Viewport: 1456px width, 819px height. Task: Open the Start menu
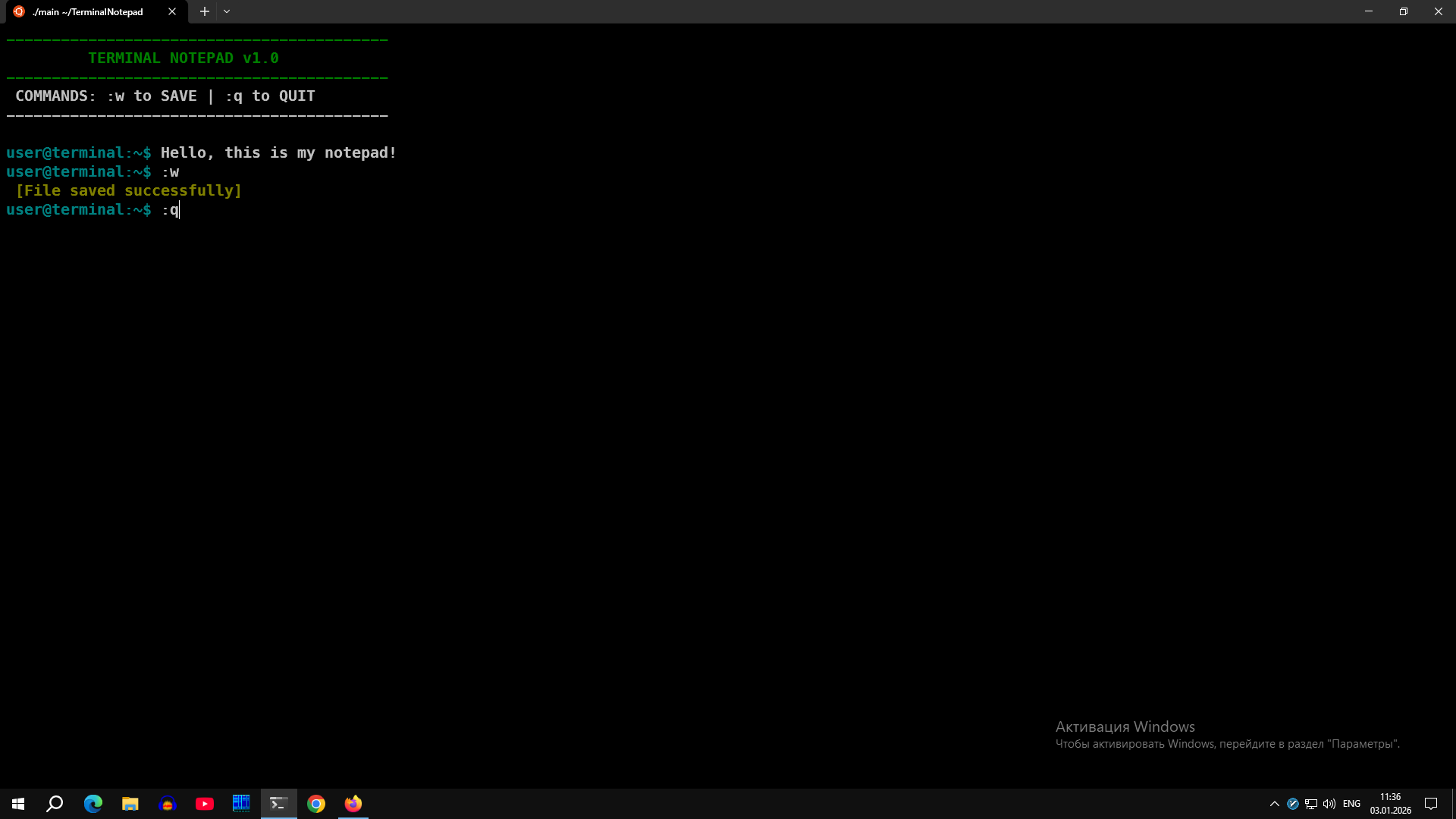(17, 803)
